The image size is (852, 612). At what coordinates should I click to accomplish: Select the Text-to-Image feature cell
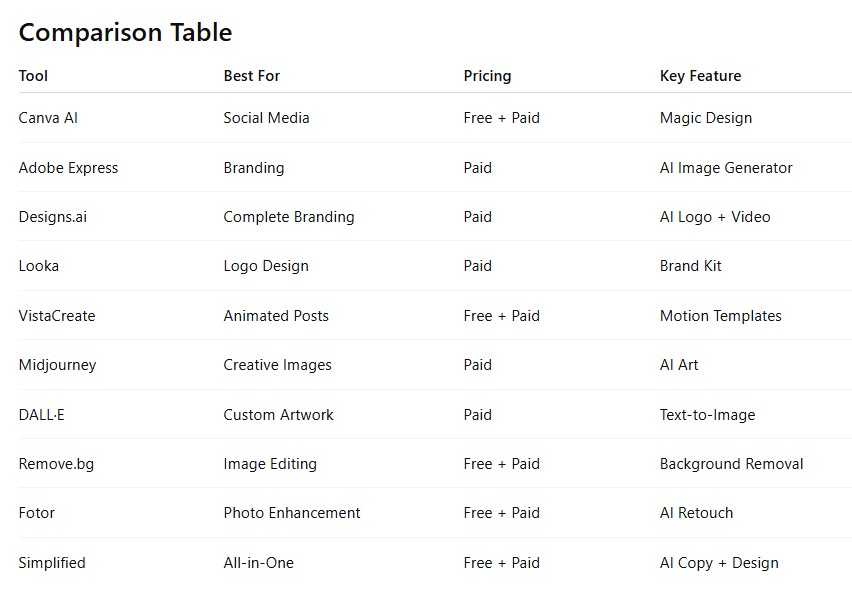tap(707, 415)
